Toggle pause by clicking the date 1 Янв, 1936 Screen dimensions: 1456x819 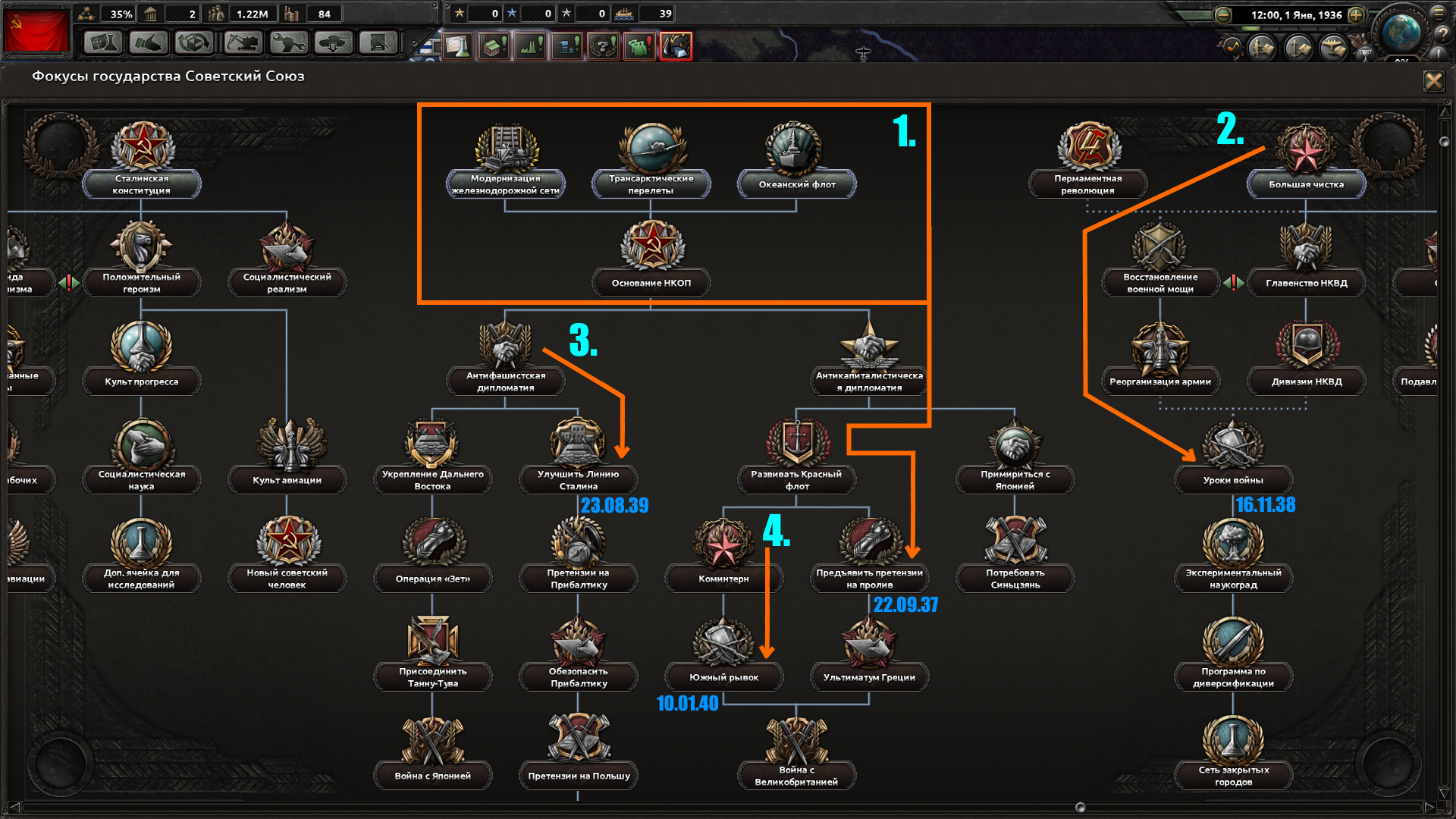pyautogui.click(x=1296, y=15)
